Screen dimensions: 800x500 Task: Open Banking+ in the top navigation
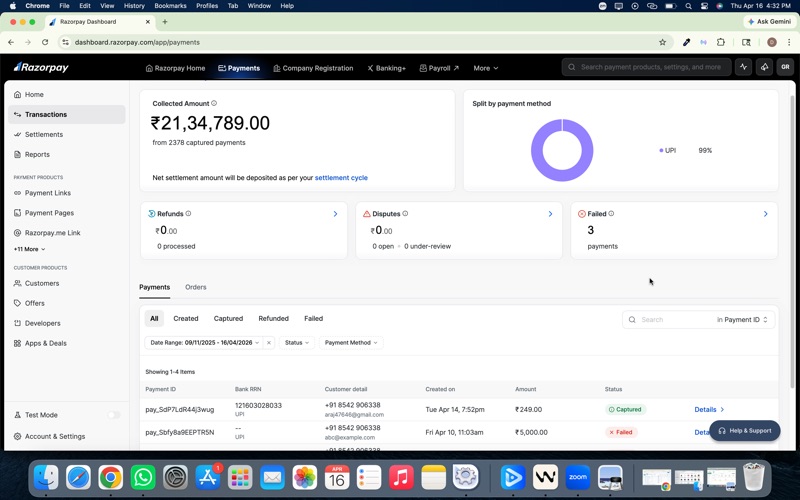tap(386, 68)
